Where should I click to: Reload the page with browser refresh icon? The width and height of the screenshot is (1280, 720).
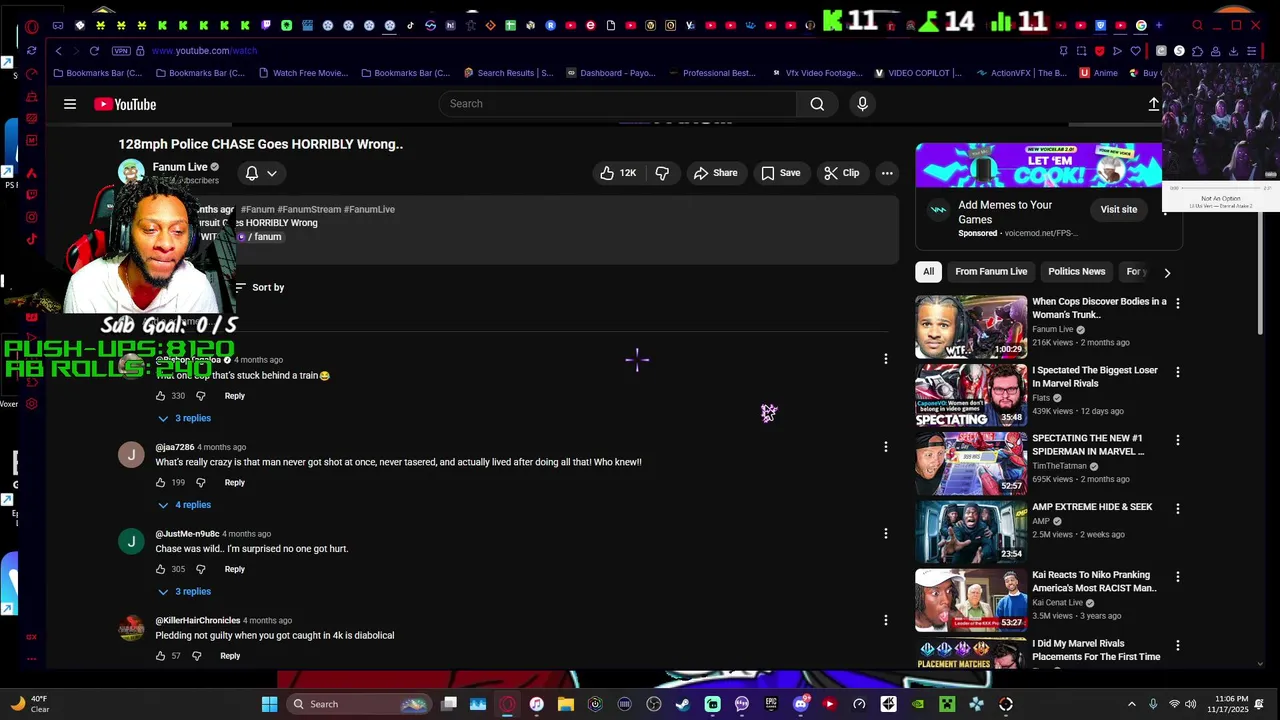tap(94, 50)
